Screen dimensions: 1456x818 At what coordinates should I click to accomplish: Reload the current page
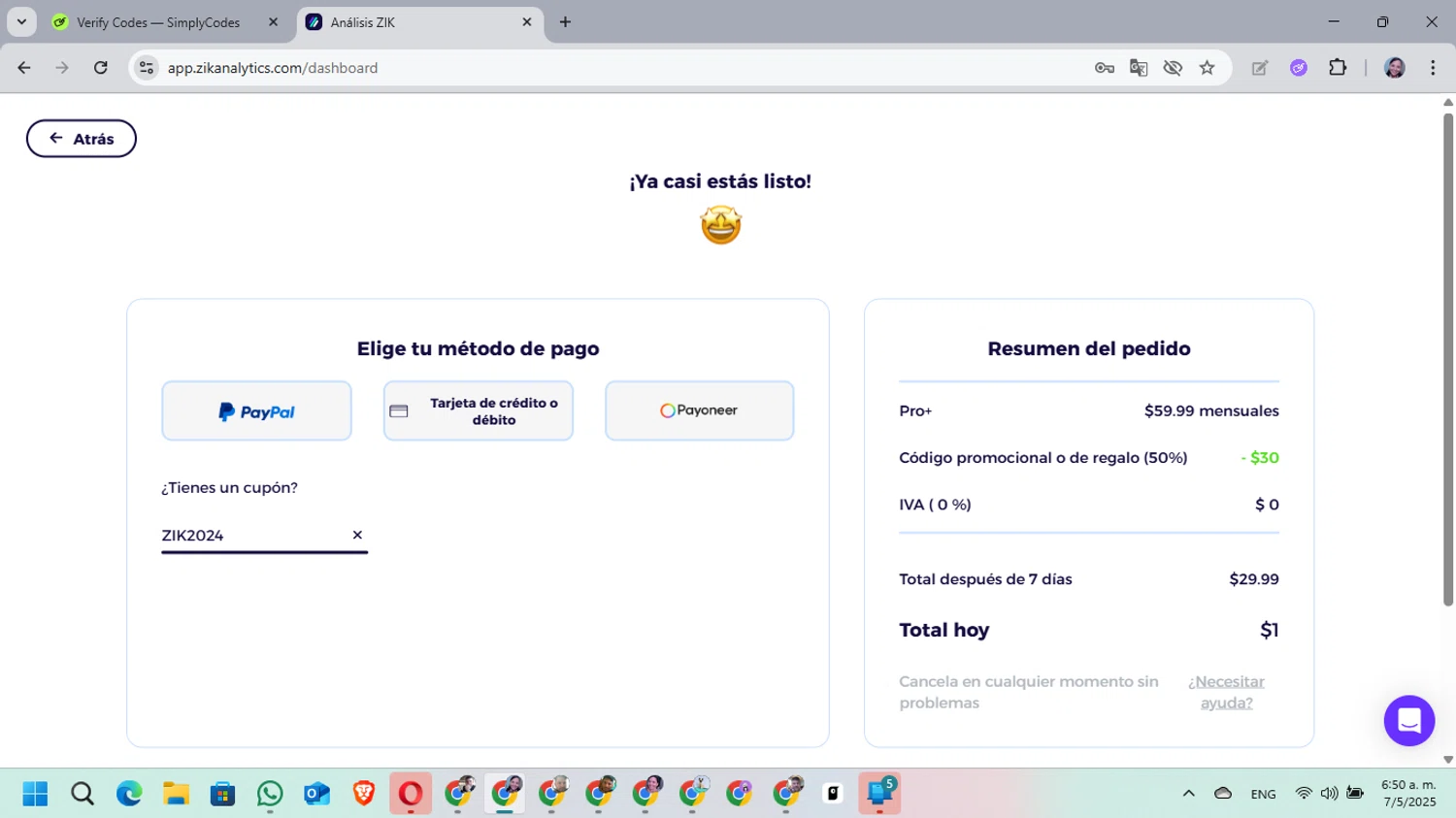[101, 68]
